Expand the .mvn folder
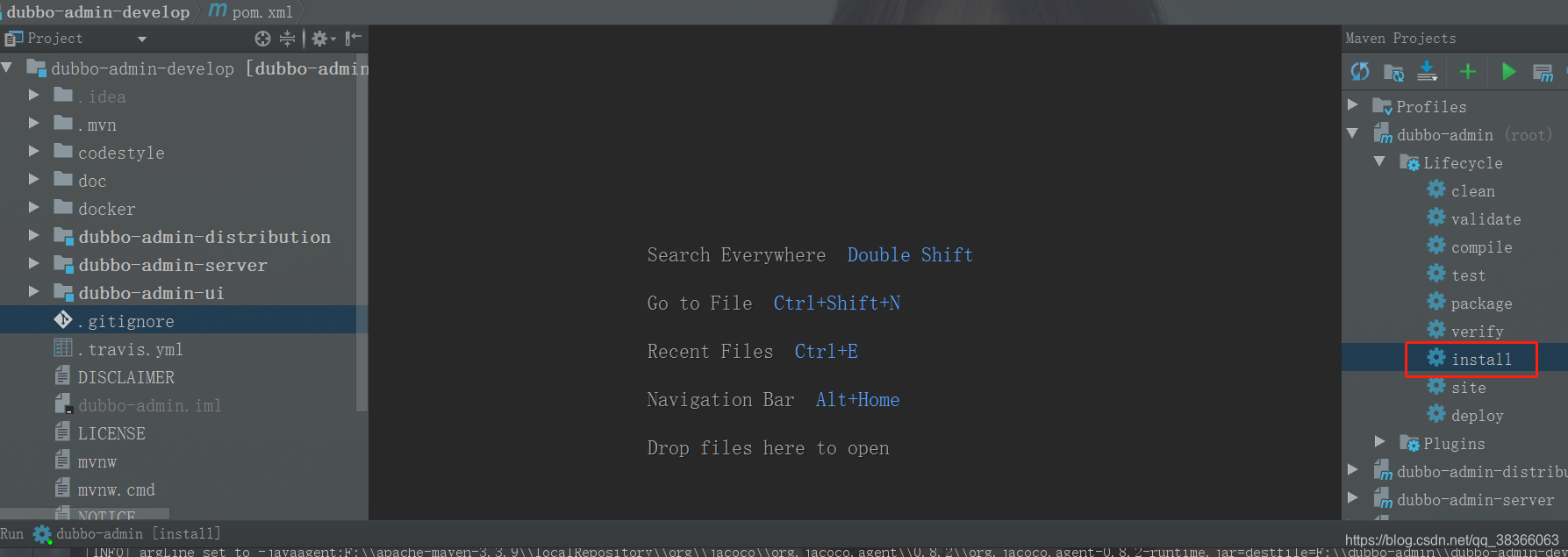This screenshot has height=557, width=1568. (33, 124)
